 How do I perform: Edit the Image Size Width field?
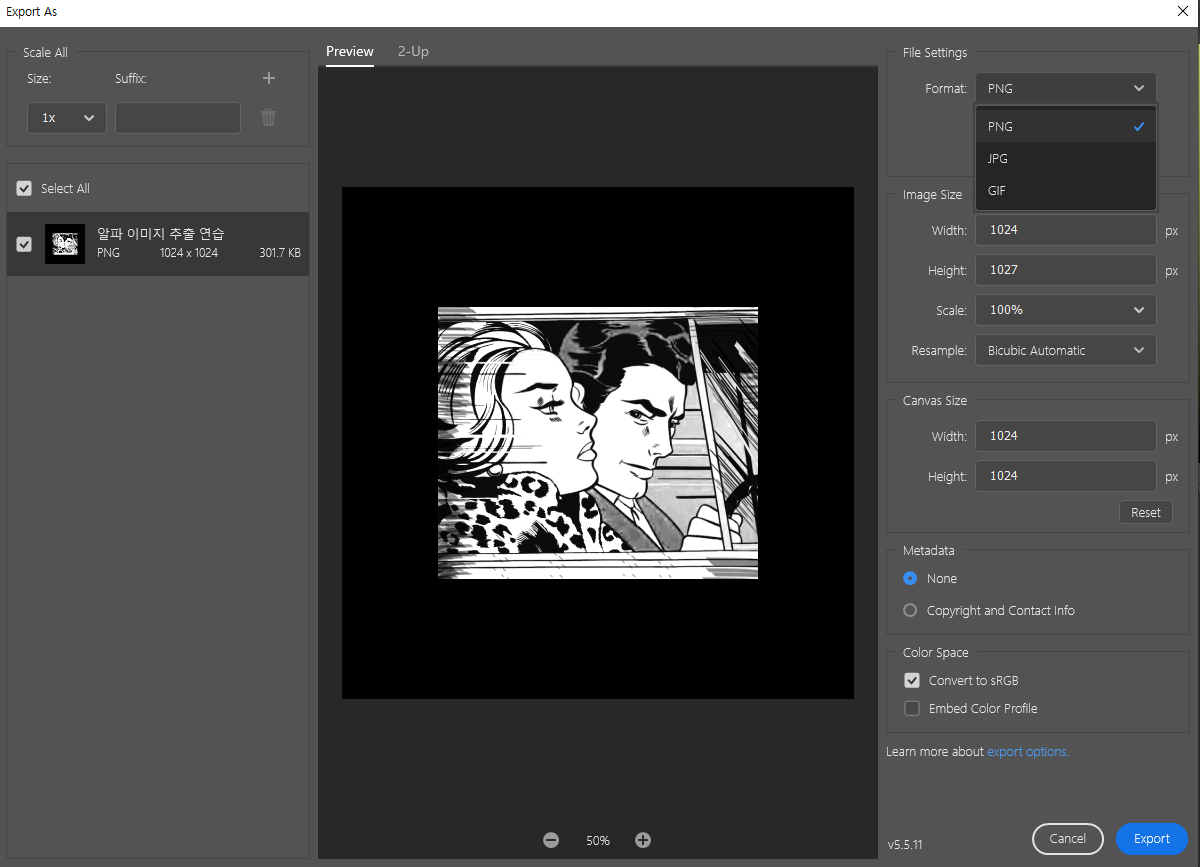[x=1066, y=230]
